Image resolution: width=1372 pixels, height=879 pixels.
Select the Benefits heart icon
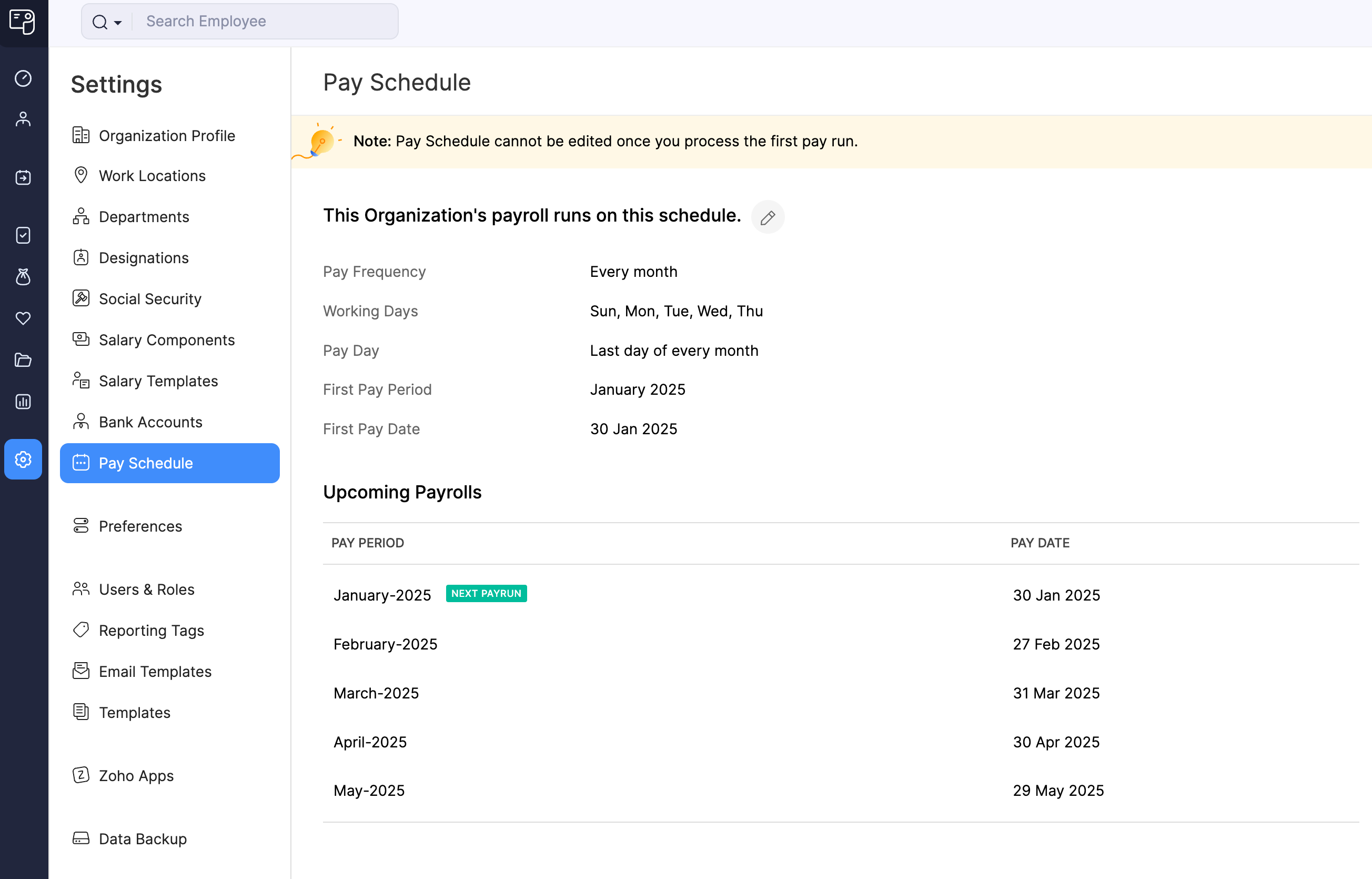point(23,318)
